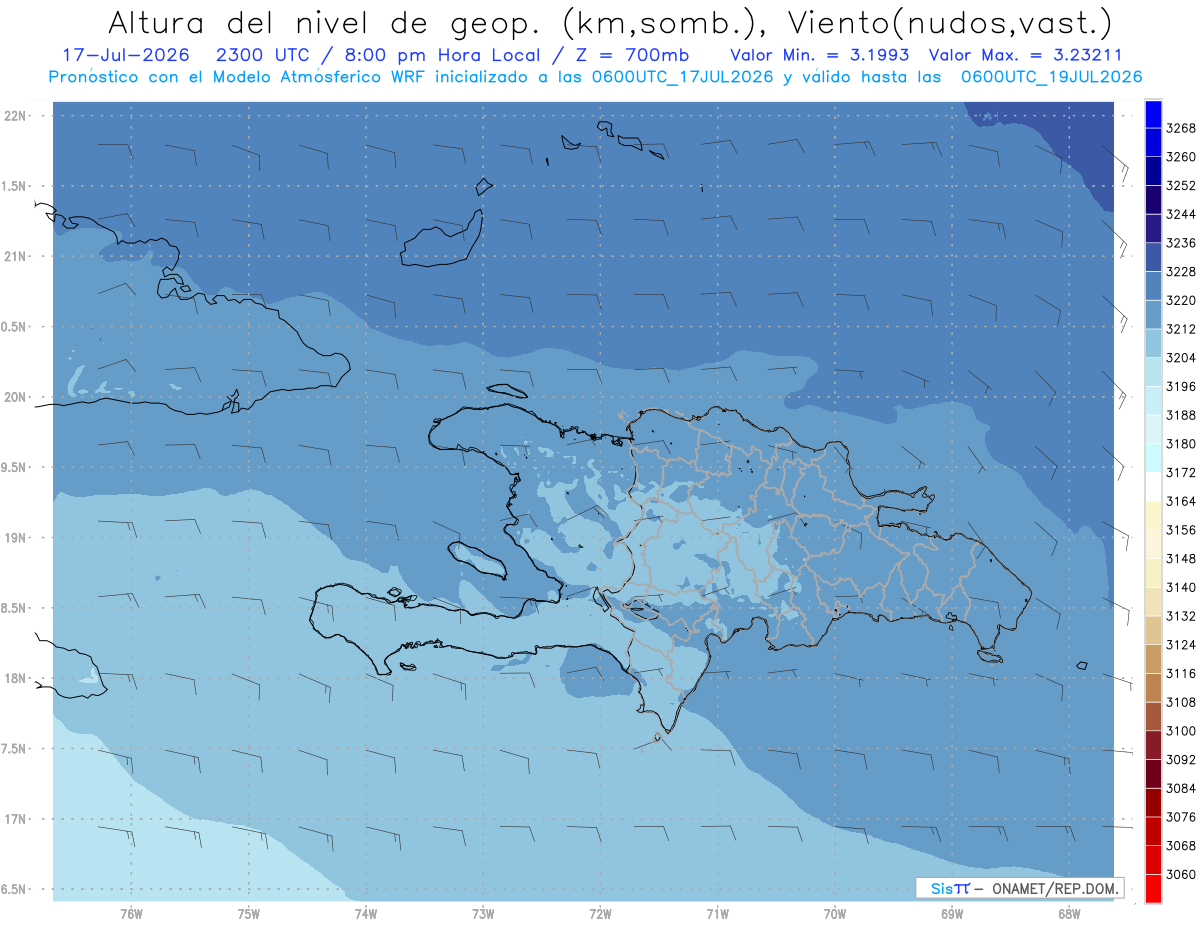This screenshot has height=927, width=1200.
Task: Click the legend value 3060
Action: point(1181,874)
